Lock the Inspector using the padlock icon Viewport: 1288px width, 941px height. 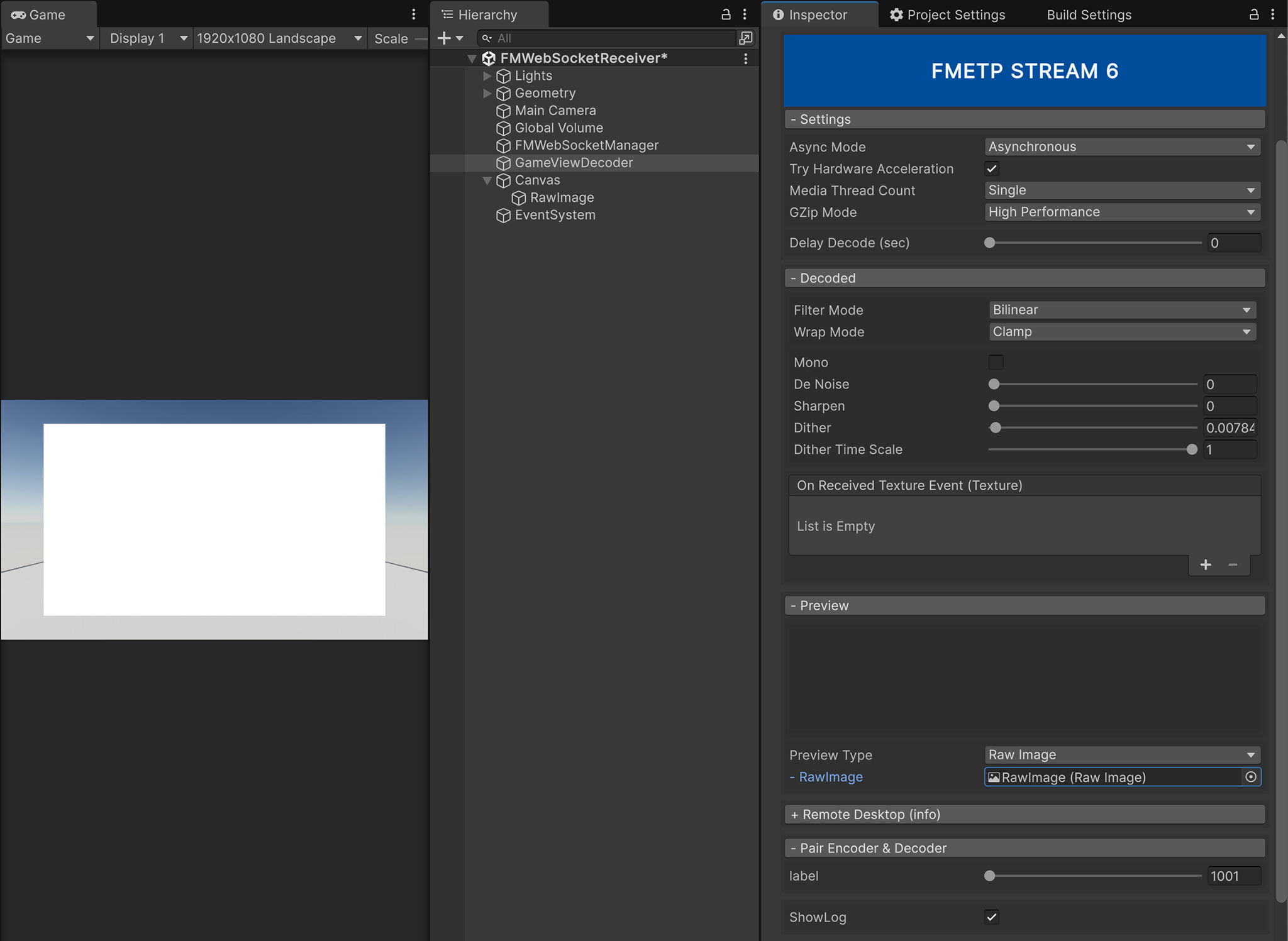coord(1255,14)
